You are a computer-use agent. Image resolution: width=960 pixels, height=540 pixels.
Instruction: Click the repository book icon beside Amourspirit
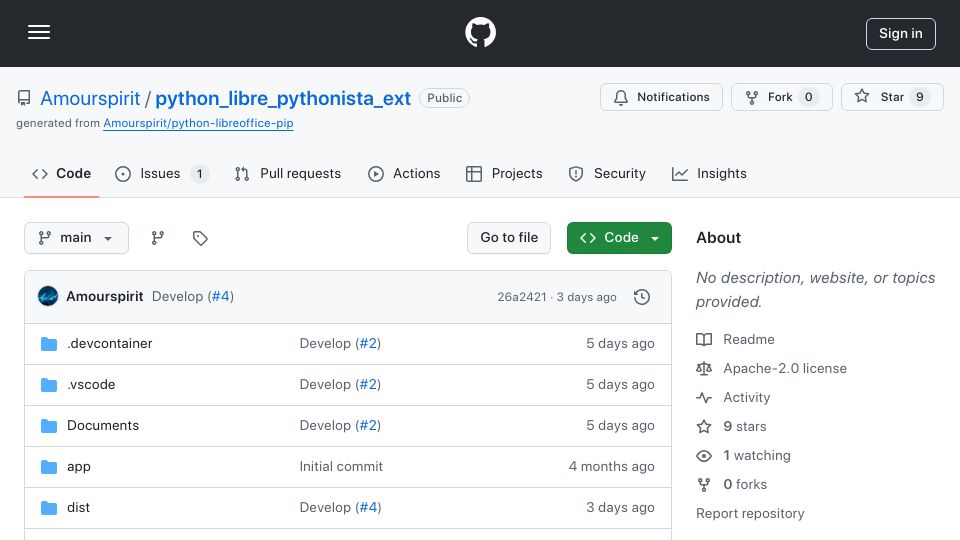click(x=24, y=98)
